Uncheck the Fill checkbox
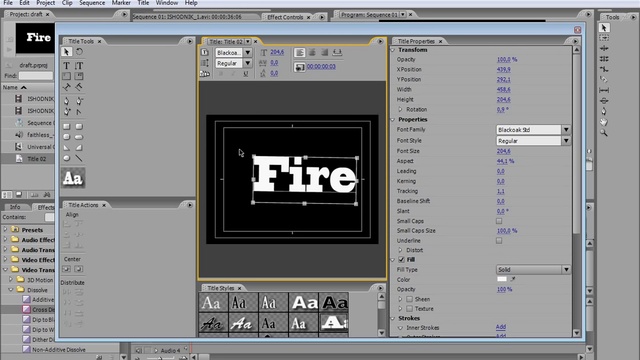Image resolution: width=640 pixels, height=360 pixels. [401, 260]
